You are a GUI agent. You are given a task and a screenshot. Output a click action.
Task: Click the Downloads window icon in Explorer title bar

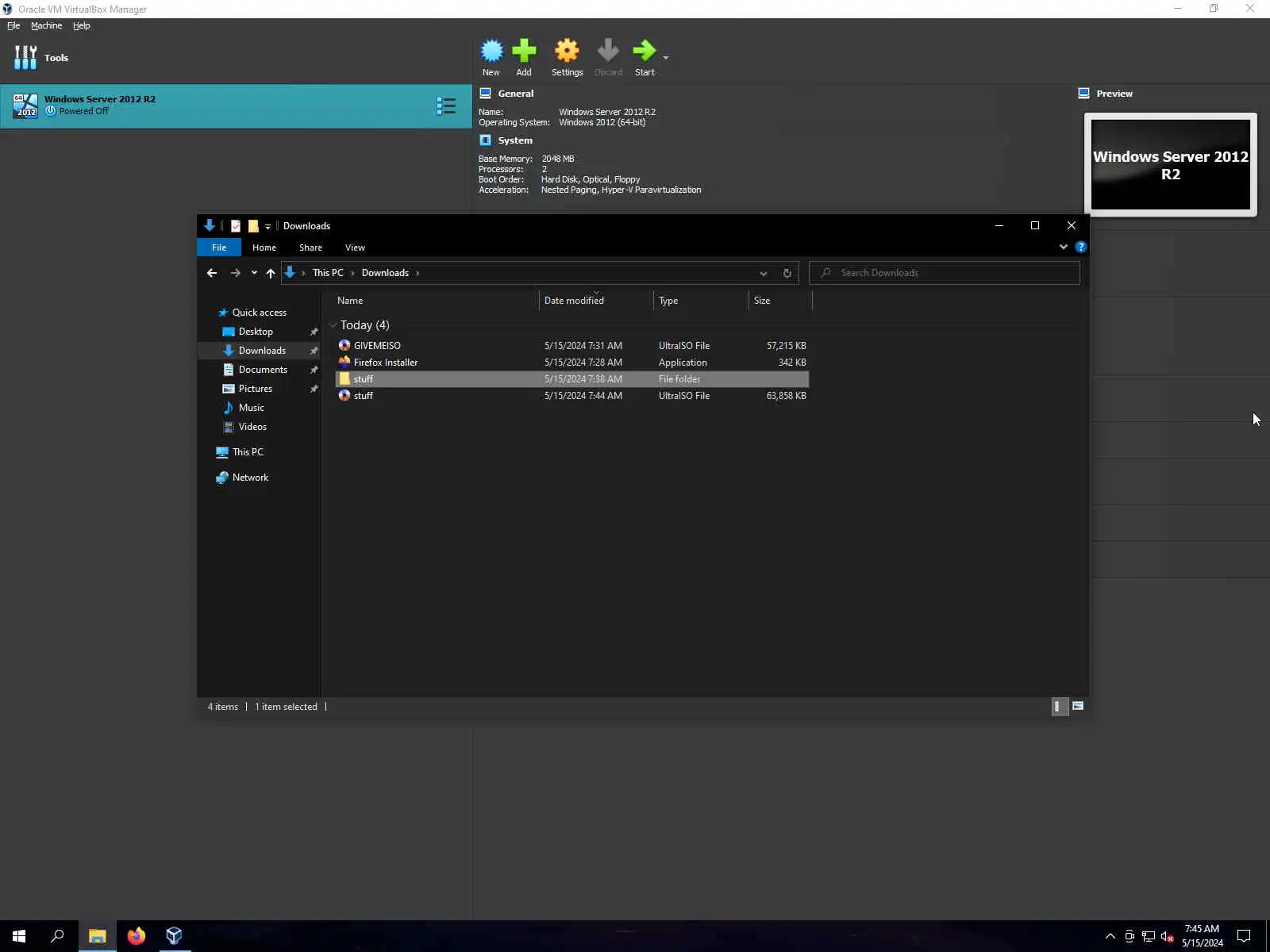(x=210, y=225)
